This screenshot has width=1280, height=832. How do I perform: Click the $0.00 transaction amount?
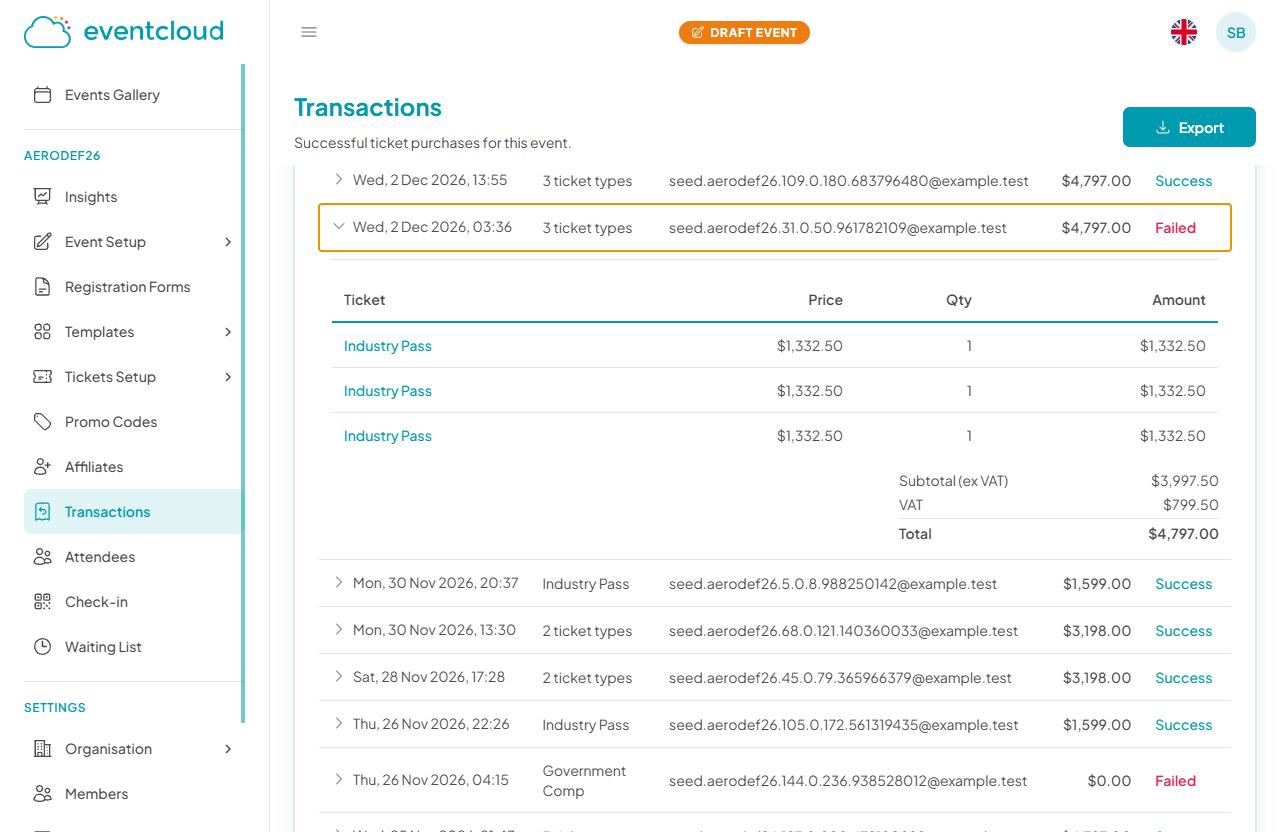click(1109, 781)
